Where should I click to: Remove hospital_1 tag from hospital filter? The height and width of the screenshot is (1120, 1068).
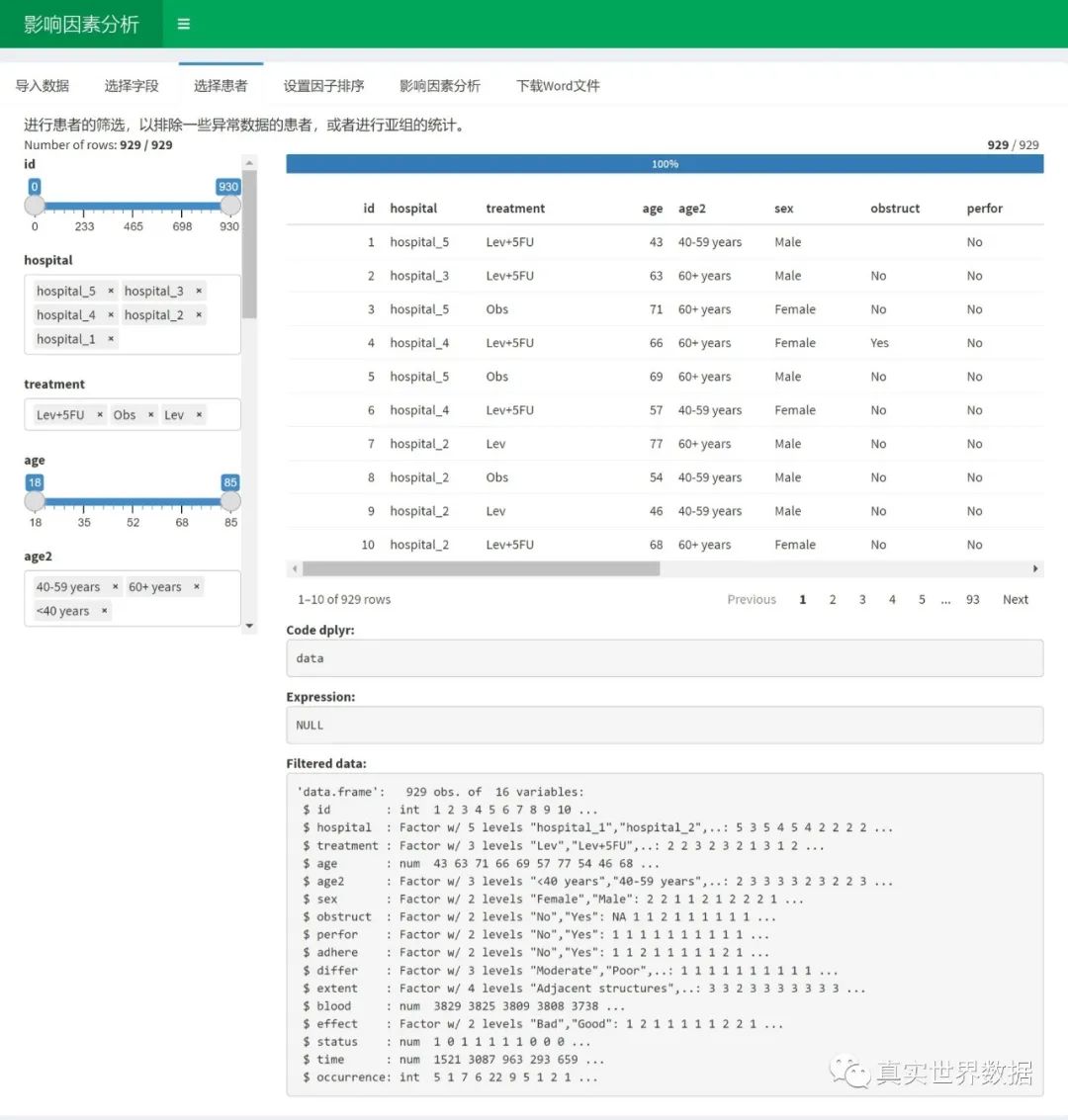pos(111,339)
